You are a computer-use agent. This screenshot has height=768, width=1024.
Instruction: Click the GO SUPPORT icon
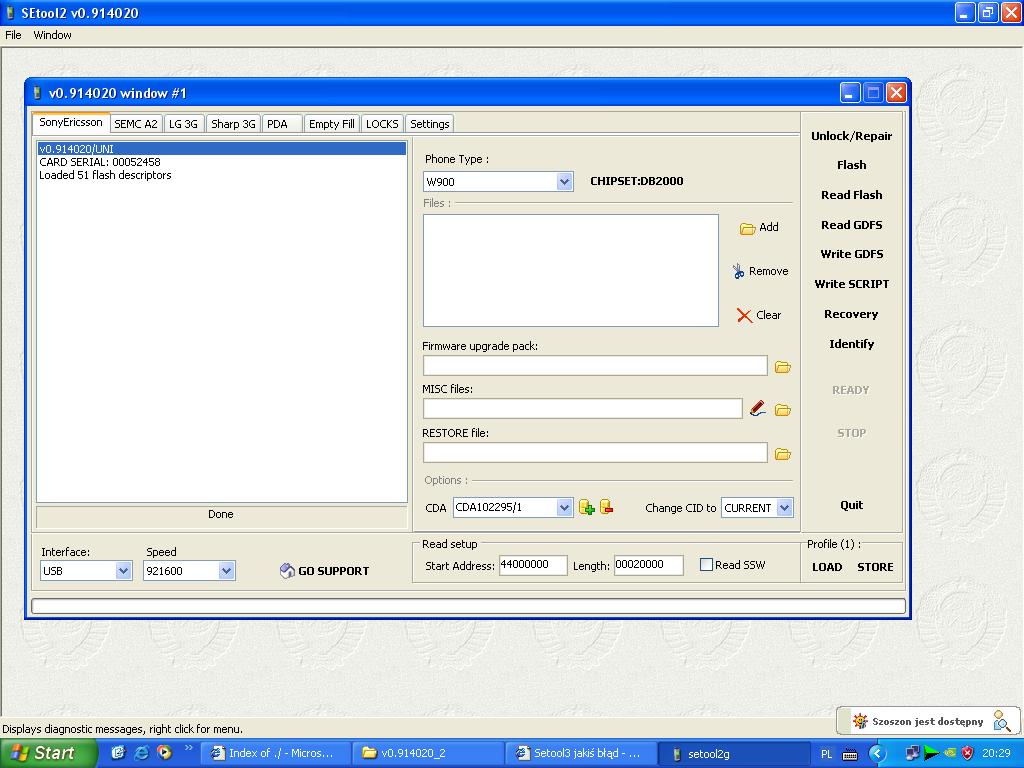pos(287,569)
